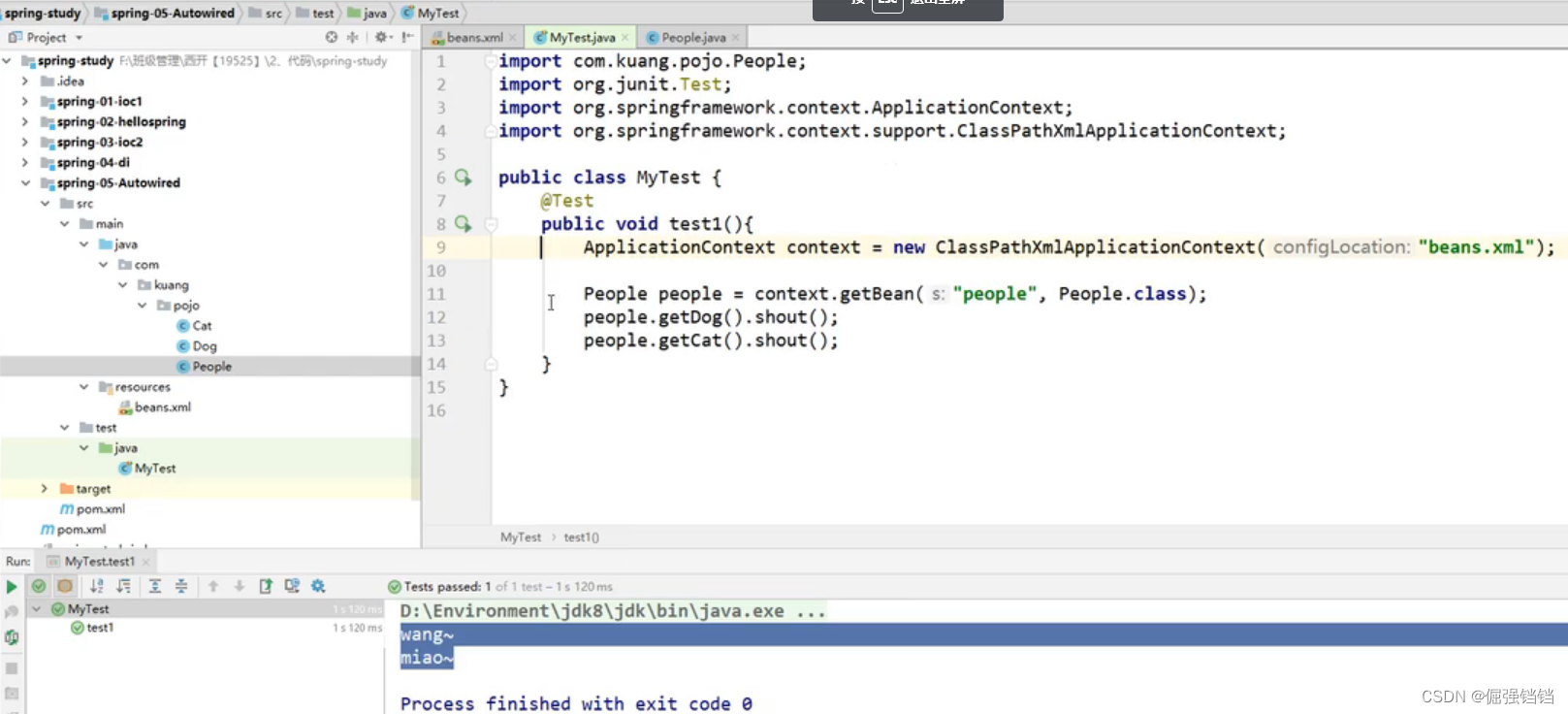Open the Project view dropdown

[79, 38]
